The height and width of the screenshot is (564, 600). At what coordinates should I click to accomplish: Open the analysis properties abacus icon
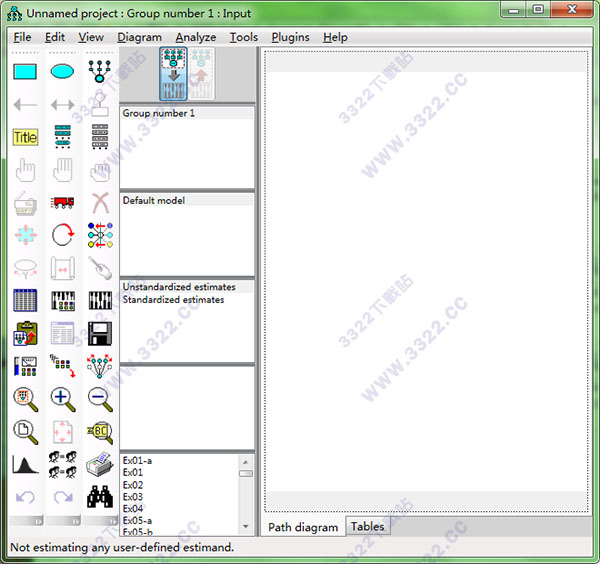click(62, 300)
